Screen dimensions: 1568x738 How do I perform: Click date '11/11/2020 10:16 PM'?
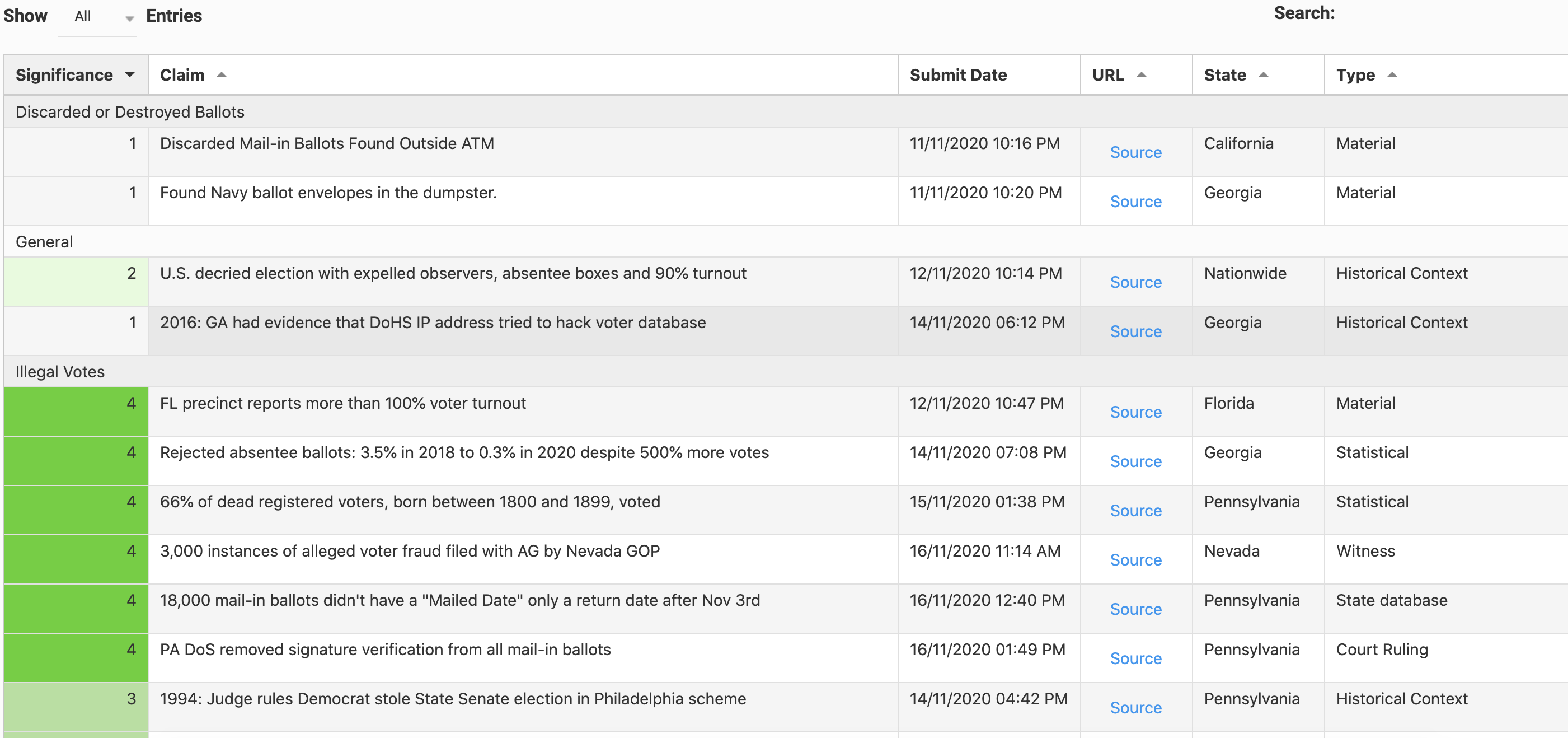984,144
